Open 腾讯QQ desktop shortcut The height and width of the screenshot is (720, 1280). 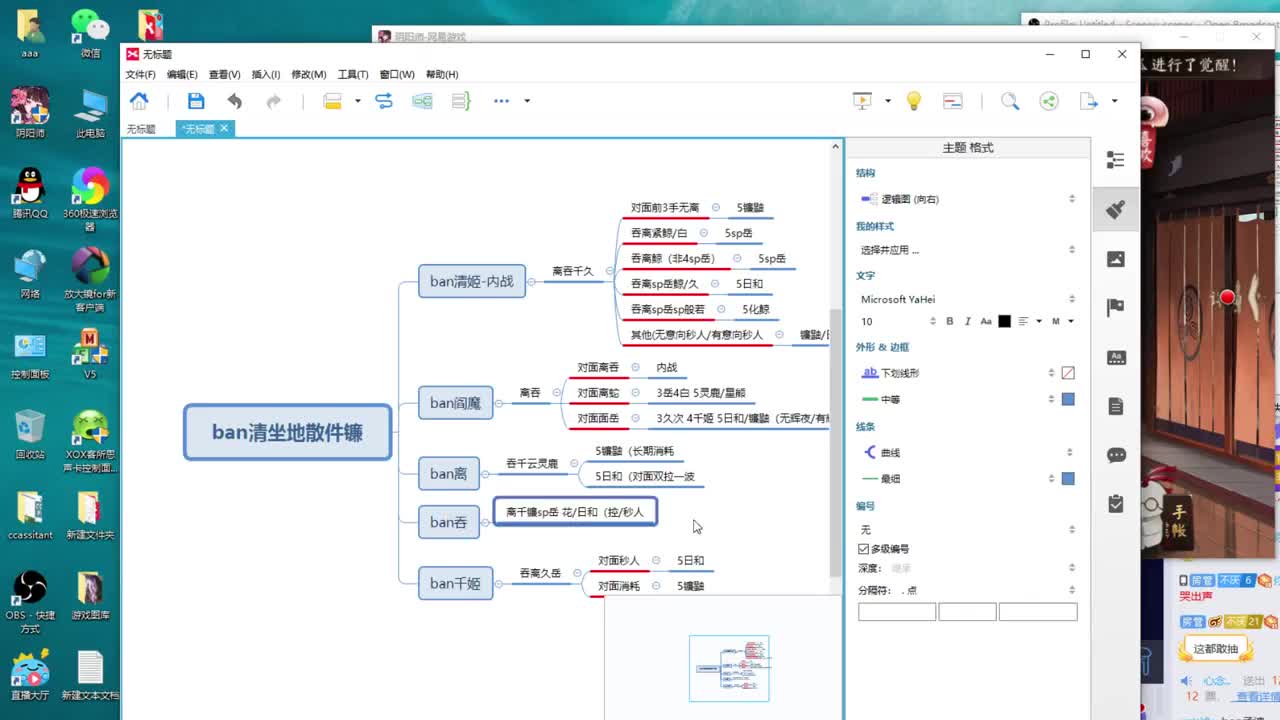(x=30, y=193)
